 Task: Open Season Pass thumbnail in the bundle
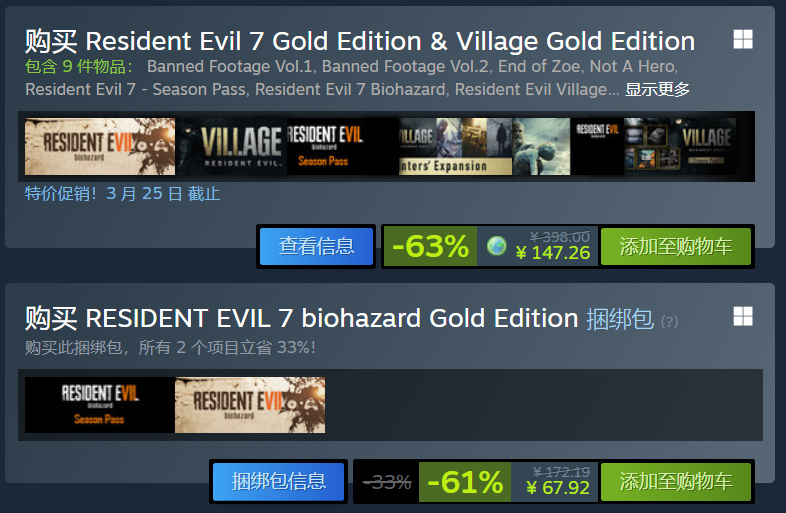(100, 405)
